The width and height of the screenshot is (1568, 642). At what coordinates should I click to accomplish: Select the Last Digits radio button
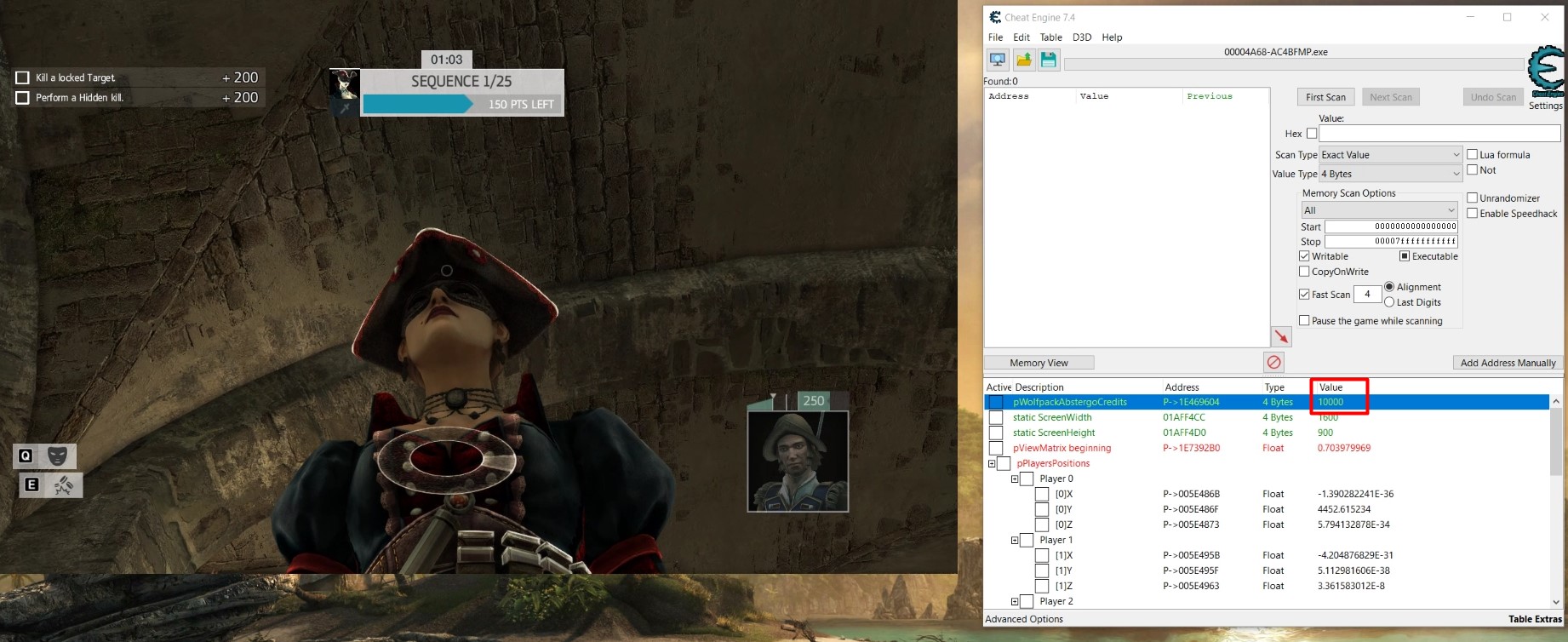tap(1389, 302)
